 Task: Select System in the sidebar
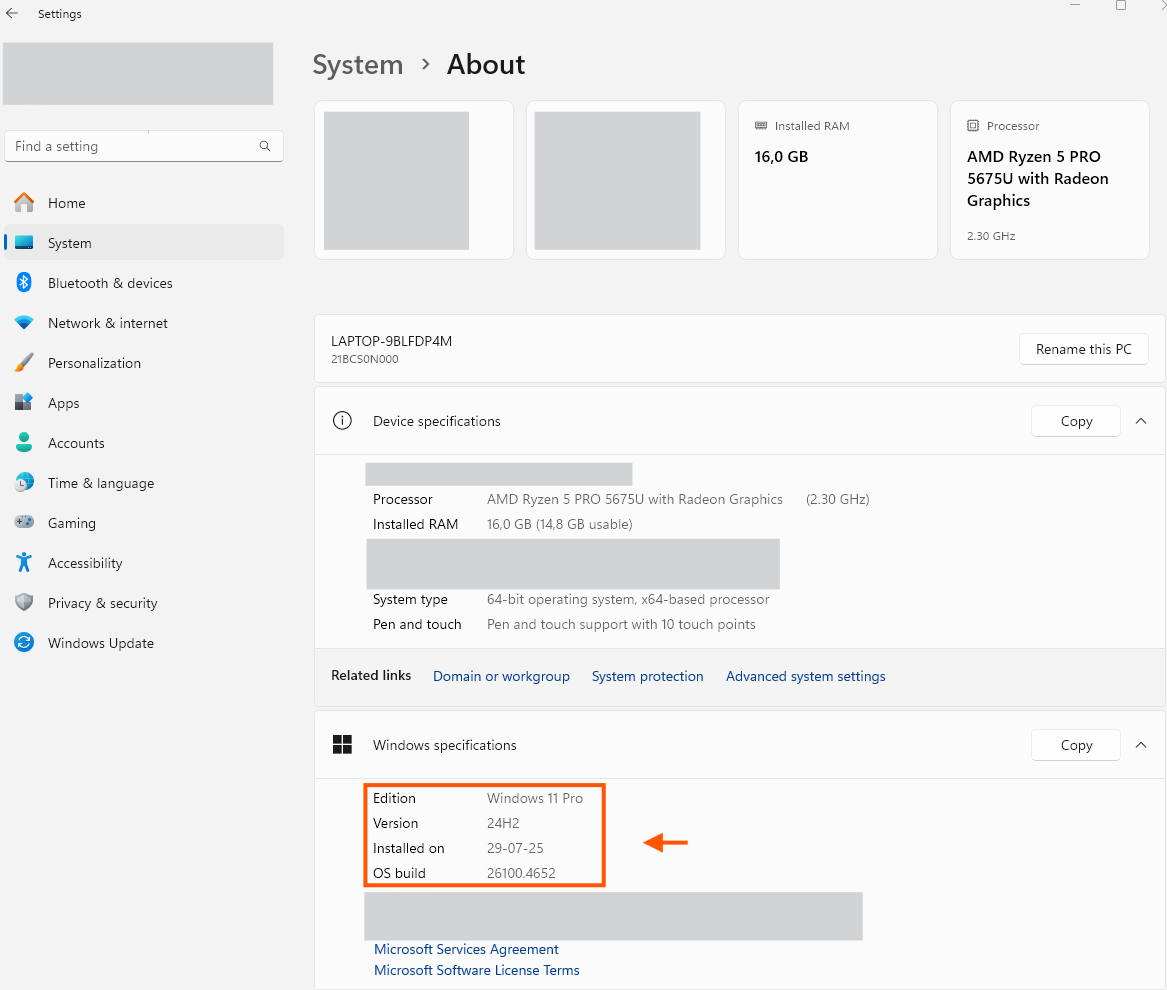click(144, 243)
